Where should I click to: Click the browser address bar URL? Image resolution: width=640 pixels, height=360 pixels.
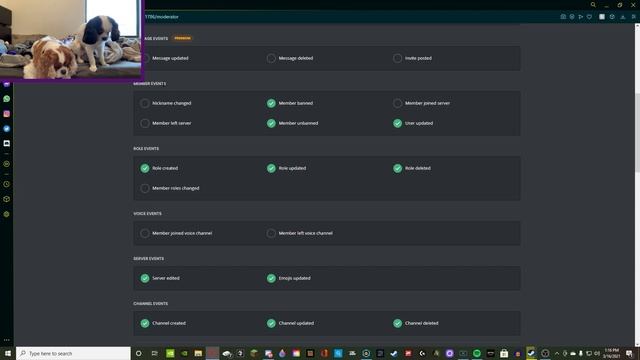(162, 17)
